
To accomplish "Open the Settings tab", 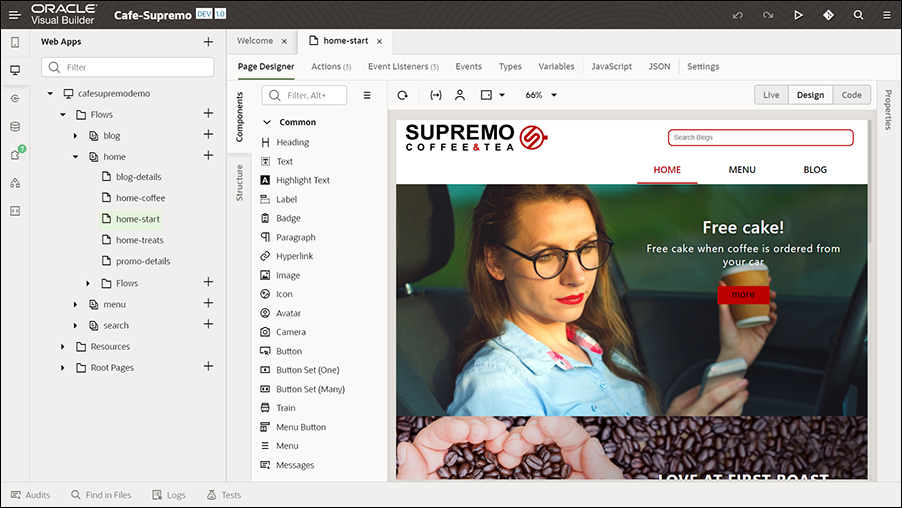I will pyautogui.click(x=703, y=67).
